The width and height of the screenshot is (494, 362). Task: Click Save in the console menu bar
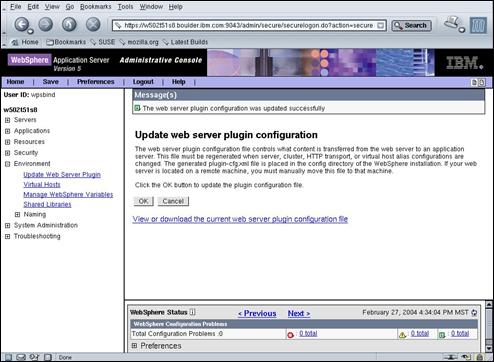point(50,82)
